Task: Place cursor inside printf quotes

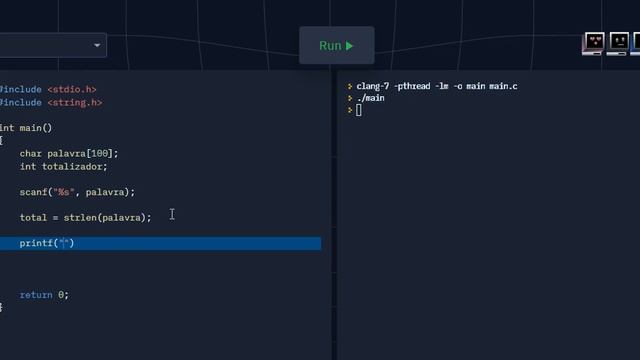Action: 64,243
